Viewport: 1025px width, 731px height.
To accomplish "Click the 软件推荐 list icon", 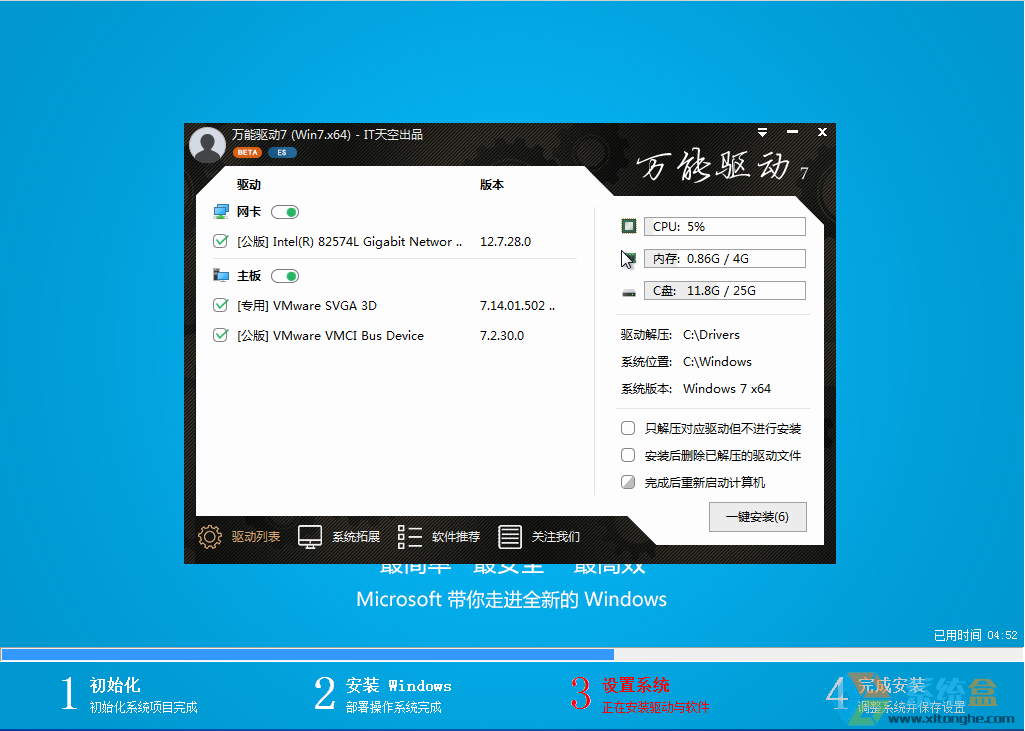I will tap(410, 537).
